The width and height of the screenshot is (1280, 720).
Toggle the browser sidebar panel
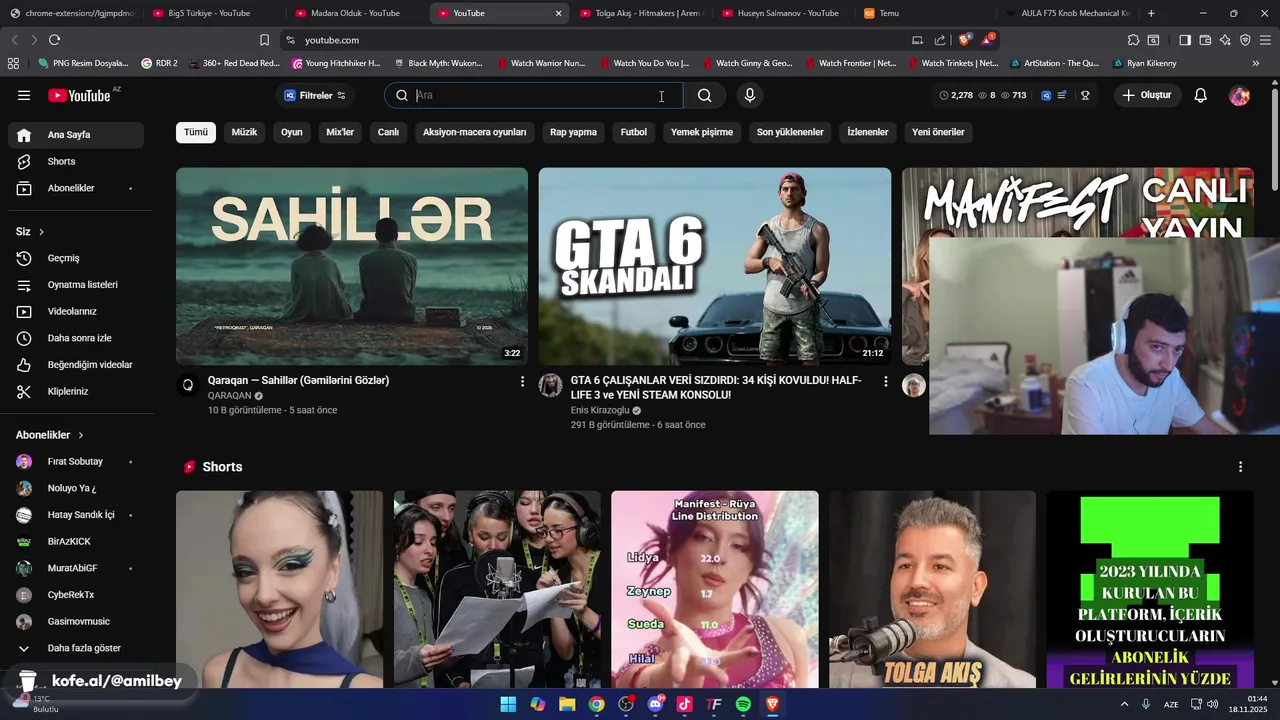[1185, 40]
